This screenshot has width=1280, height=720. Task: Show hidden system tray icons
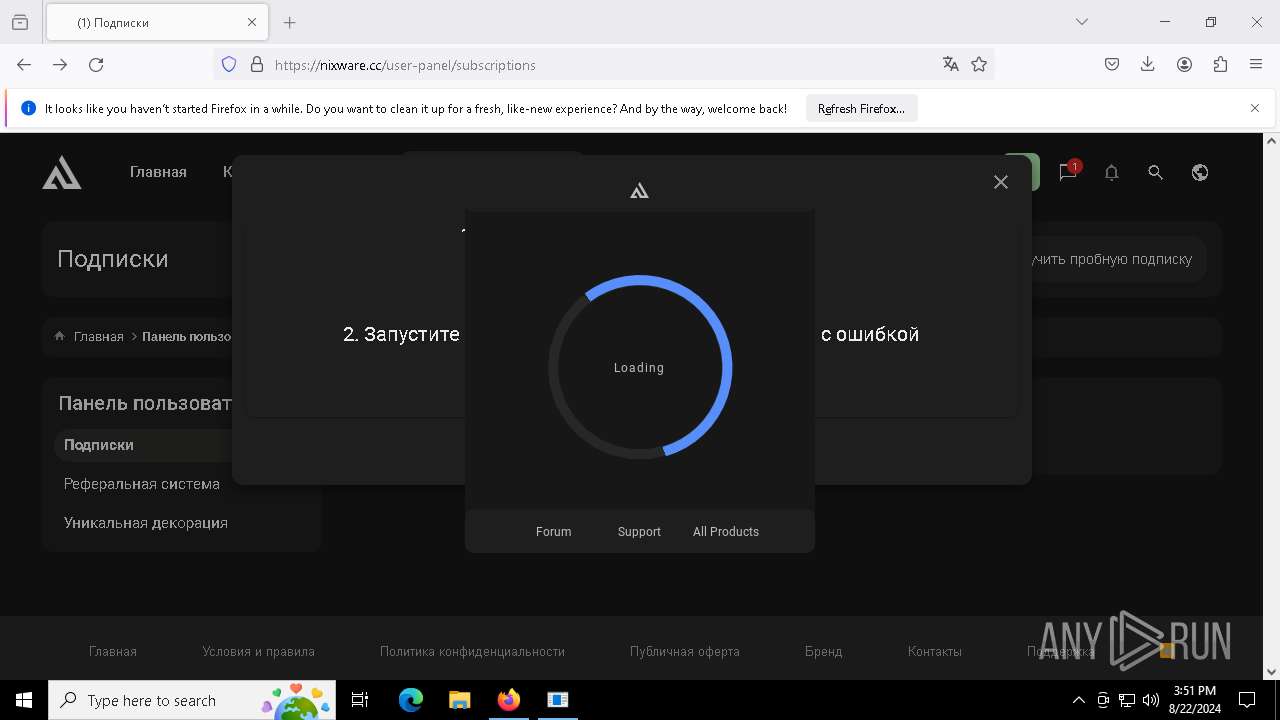click(x=1078, y=700)
